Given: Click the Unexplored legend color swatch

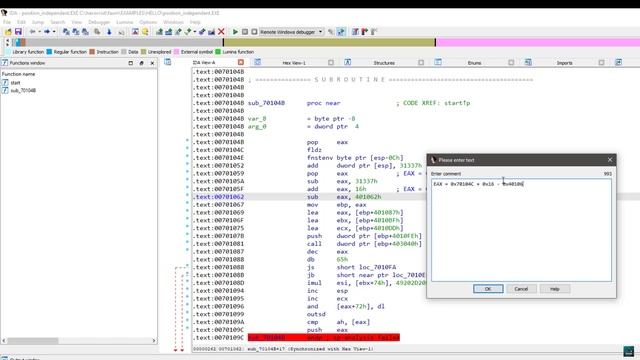Looking at the screenshot, I should pyautogui.click(x=143, y=52).
